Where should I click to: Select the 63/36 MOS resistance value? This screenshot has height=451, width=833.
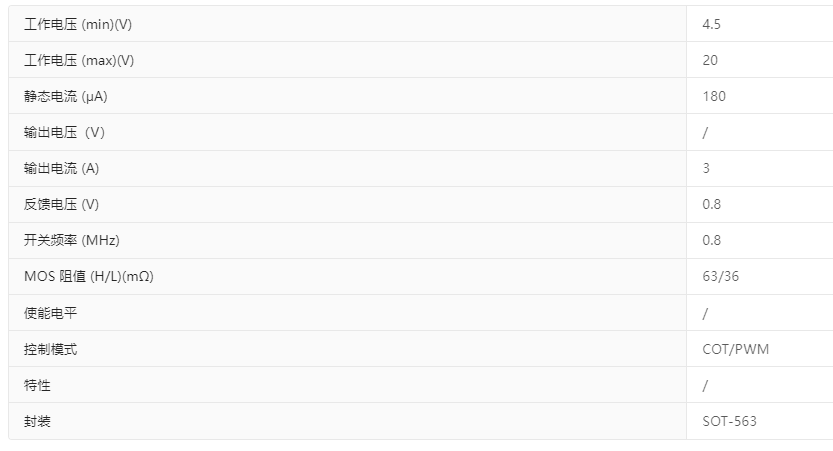pyautogui.click(x=721, y=276)
